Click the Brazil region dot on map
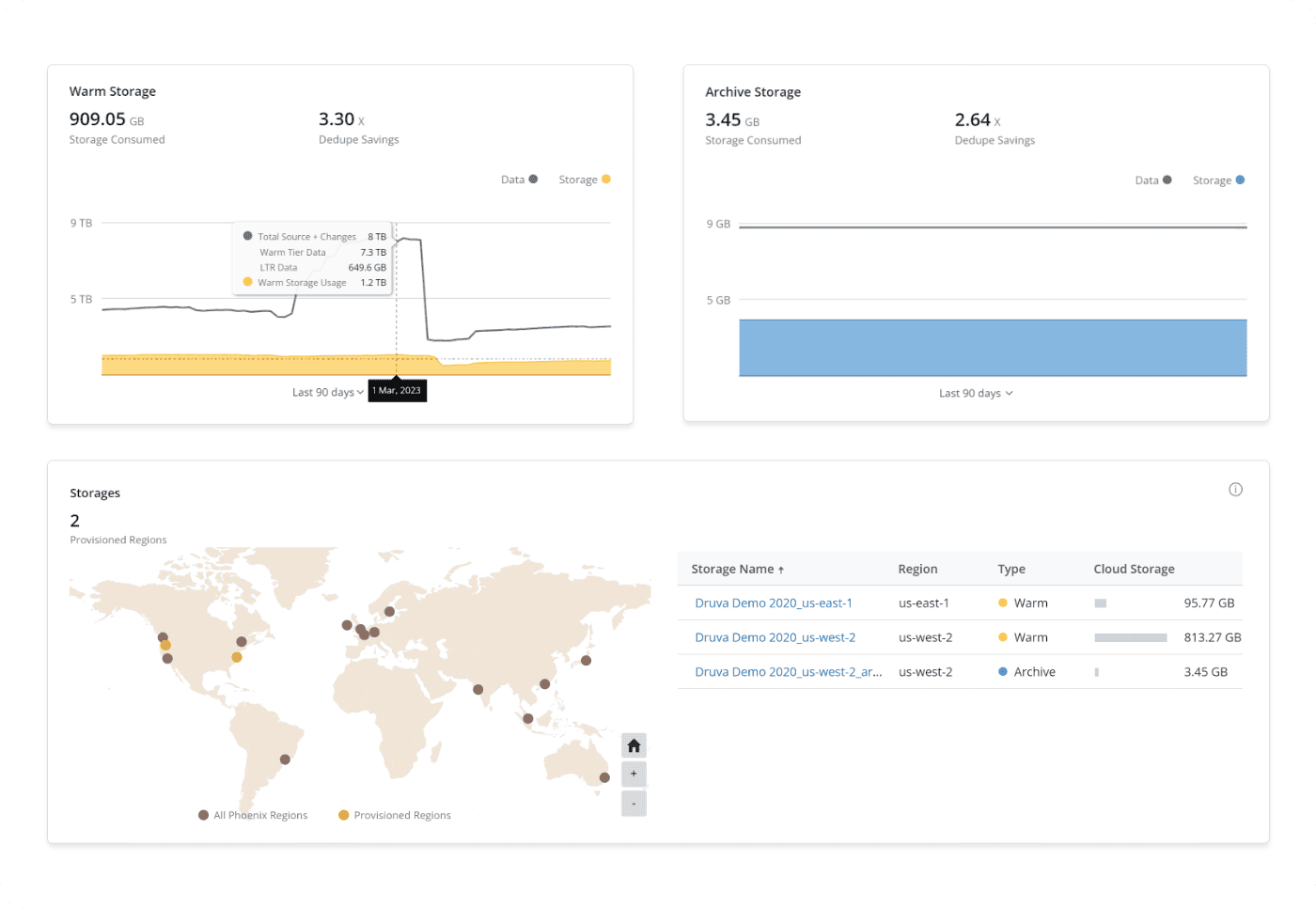This screenshot has height=908, width=1316. [x=285, y=759]
